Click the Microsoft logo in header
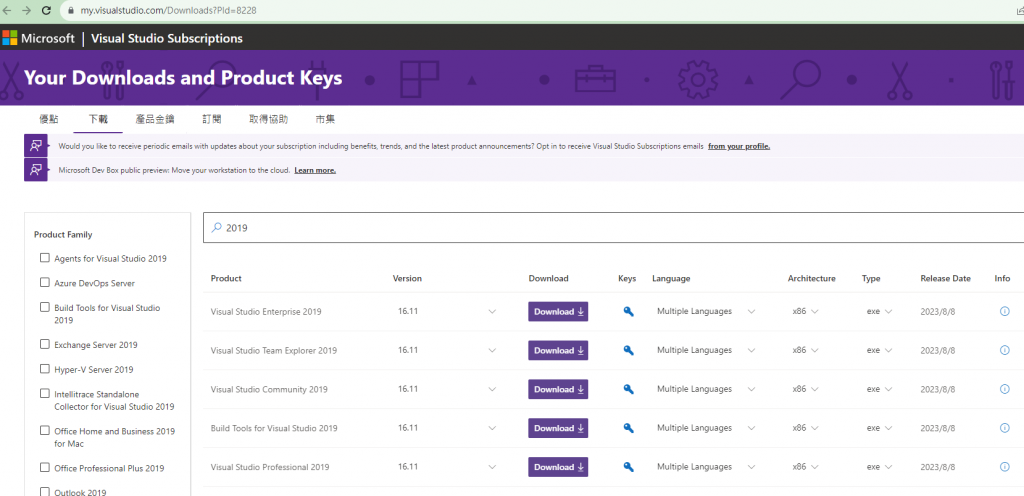 coord(9,38)
